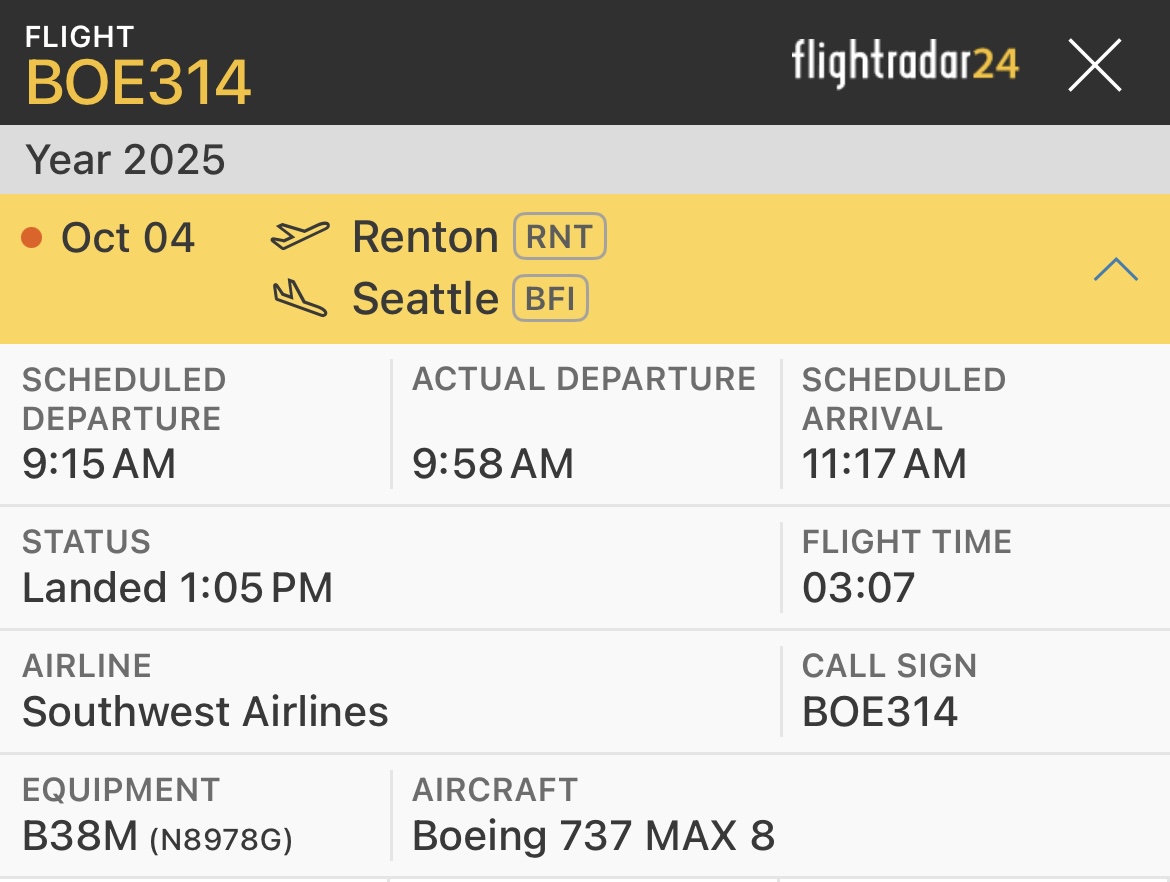Tap the BOE314 flight number heading
1170x882 pixels.
point(138,82)
